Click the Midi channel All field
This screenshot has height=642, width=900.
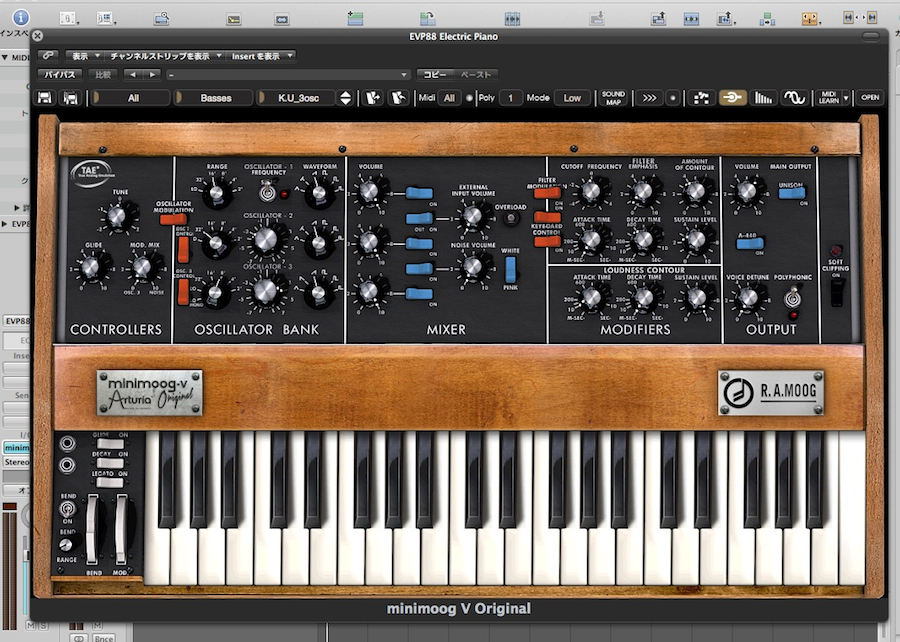(449, 98)
